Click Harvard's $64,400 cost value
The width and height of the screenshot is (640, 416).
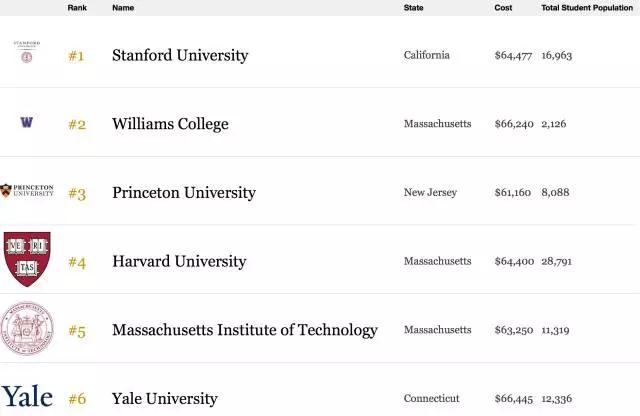click(514, 261)
